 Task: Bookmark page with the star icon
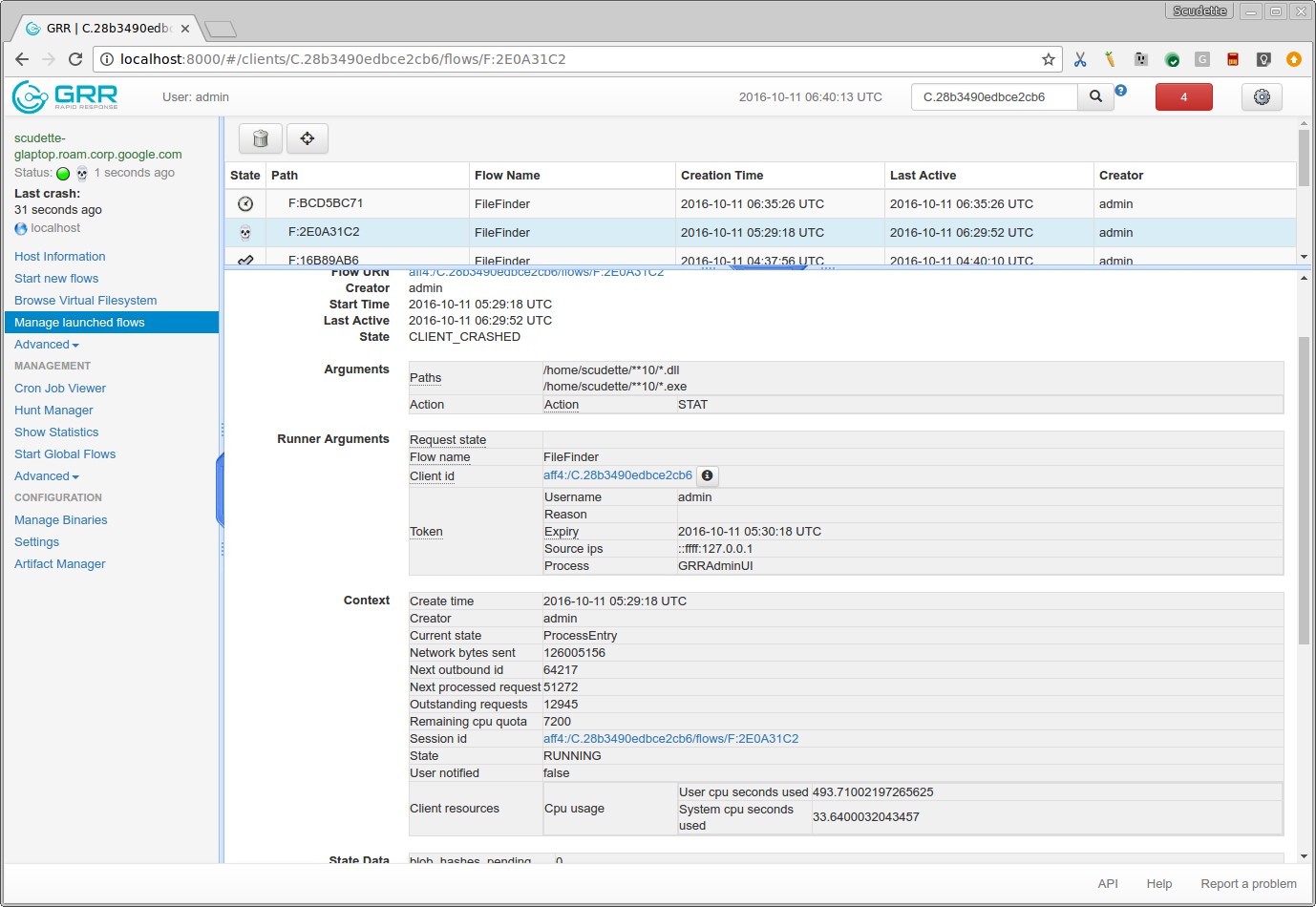tap(1048, 59)
